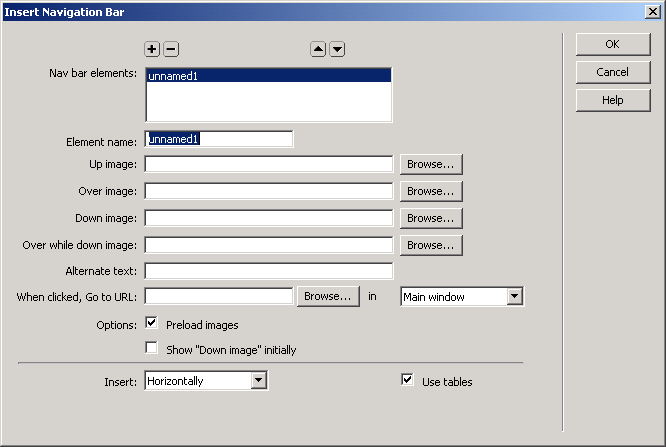Click the Element name field

tap(219, 139)
